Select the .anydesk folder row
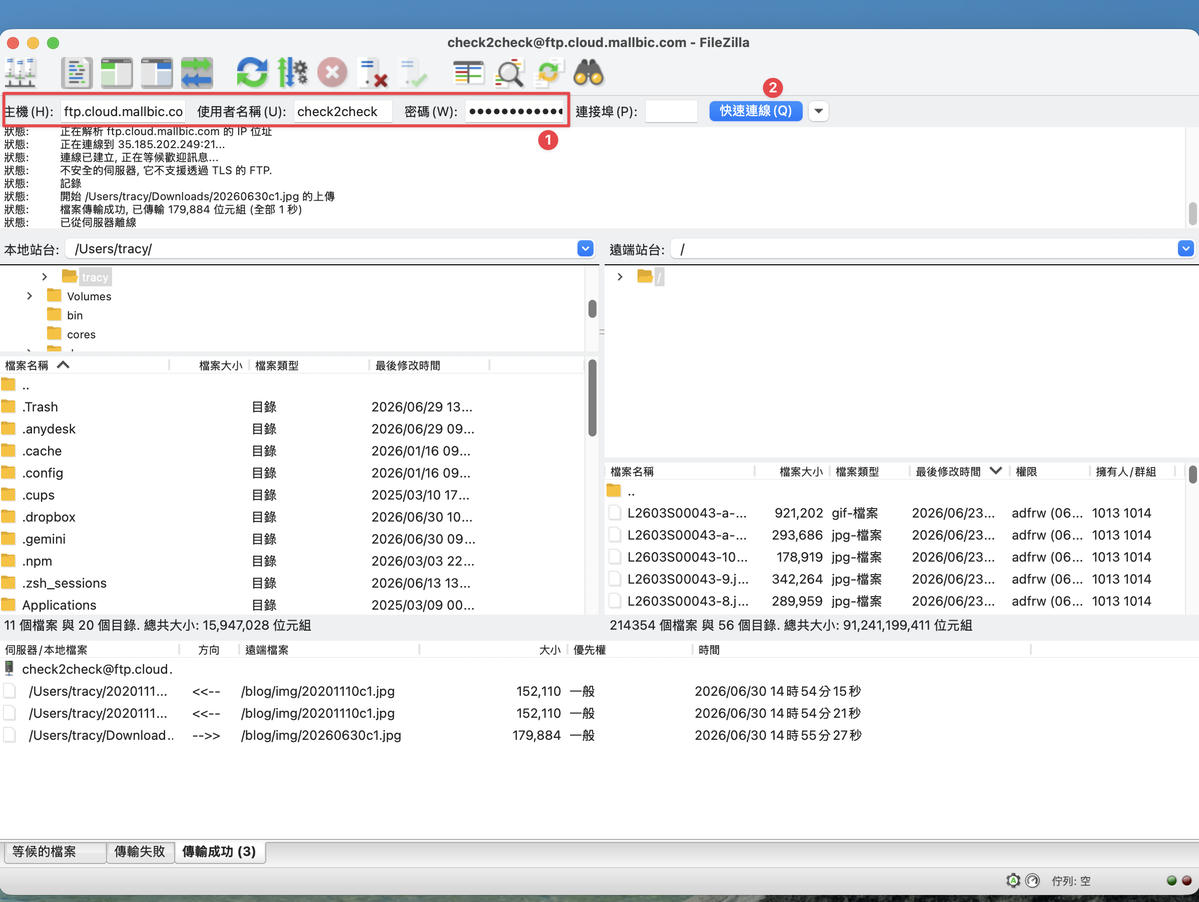 point(292,429)
